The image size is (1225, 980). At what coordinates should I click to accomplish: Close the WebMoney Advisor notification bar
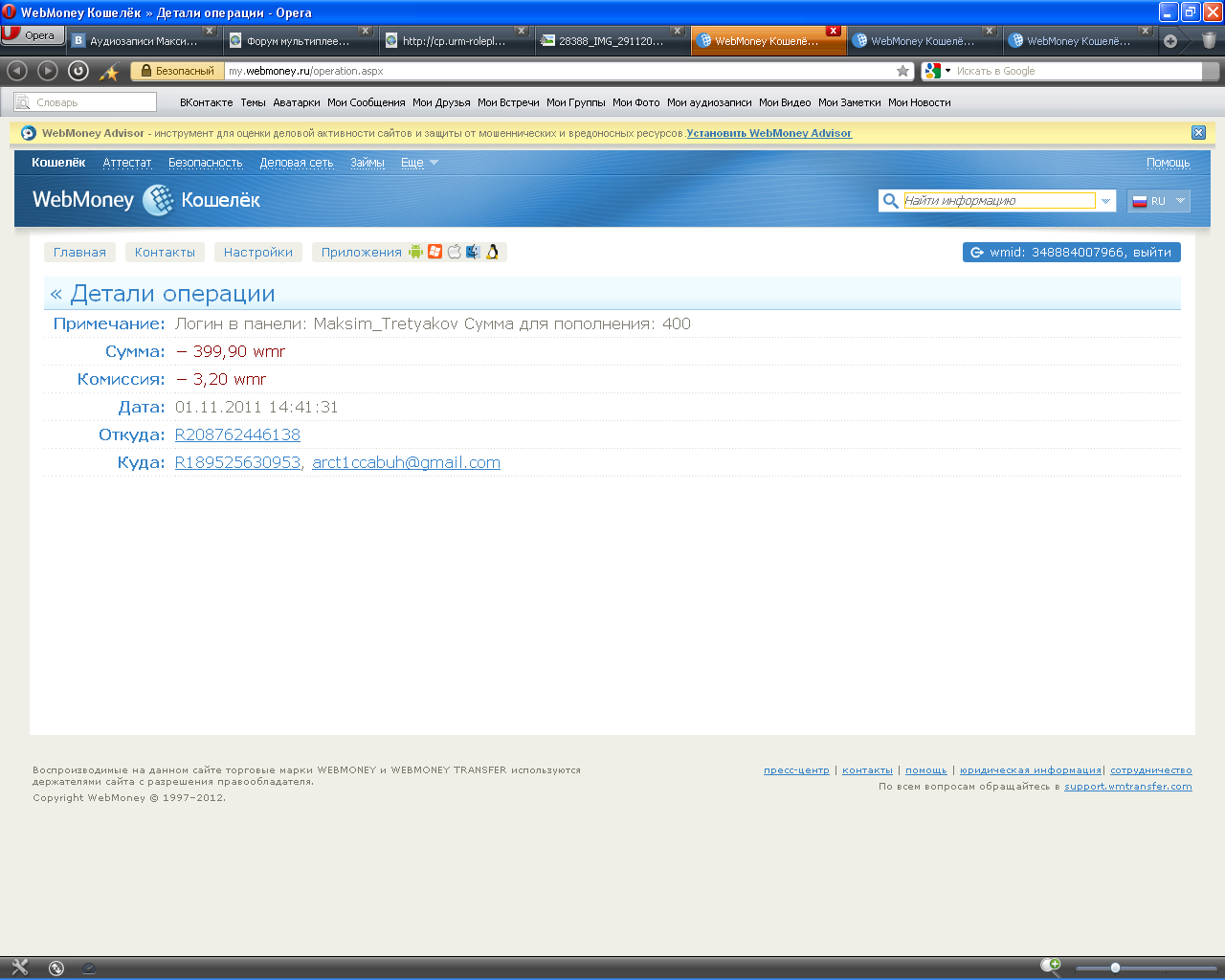coord(1198,133)
